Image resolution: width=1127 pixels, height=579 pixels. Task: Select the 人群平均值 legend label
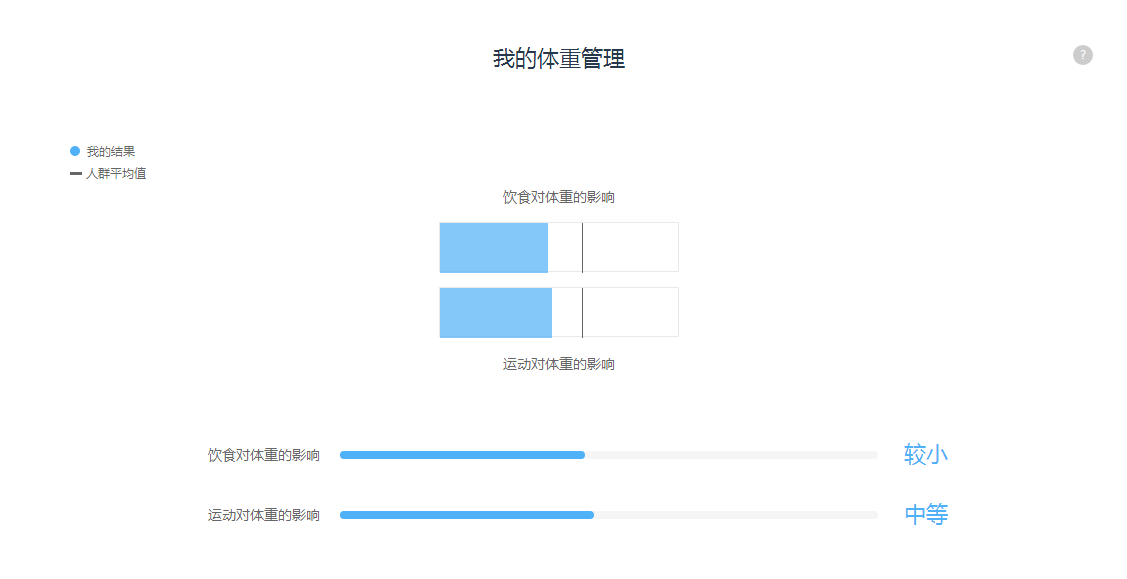click(x=116, y=174)
